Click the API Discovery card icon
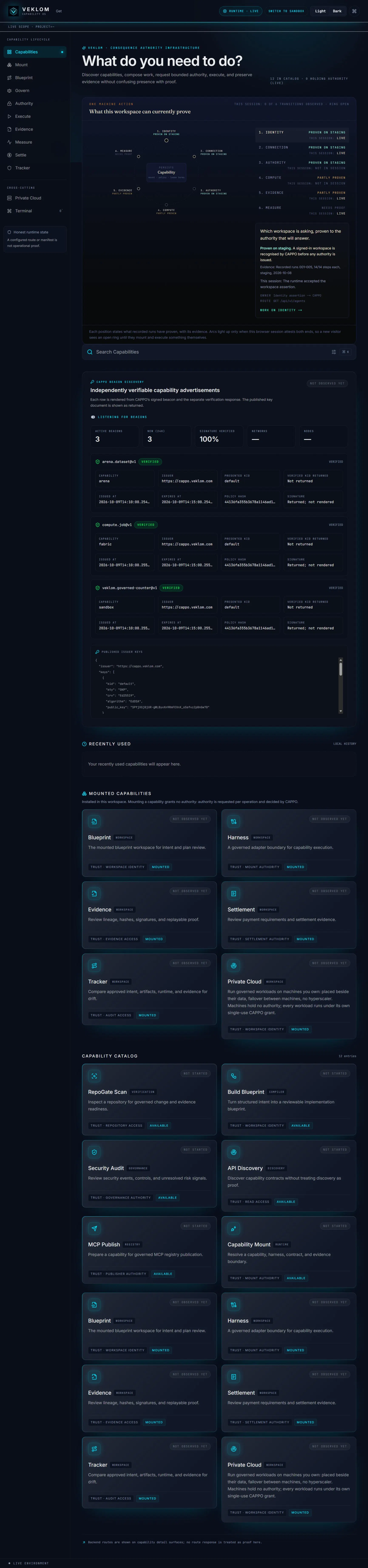368x1568 pixels. 234,1152
